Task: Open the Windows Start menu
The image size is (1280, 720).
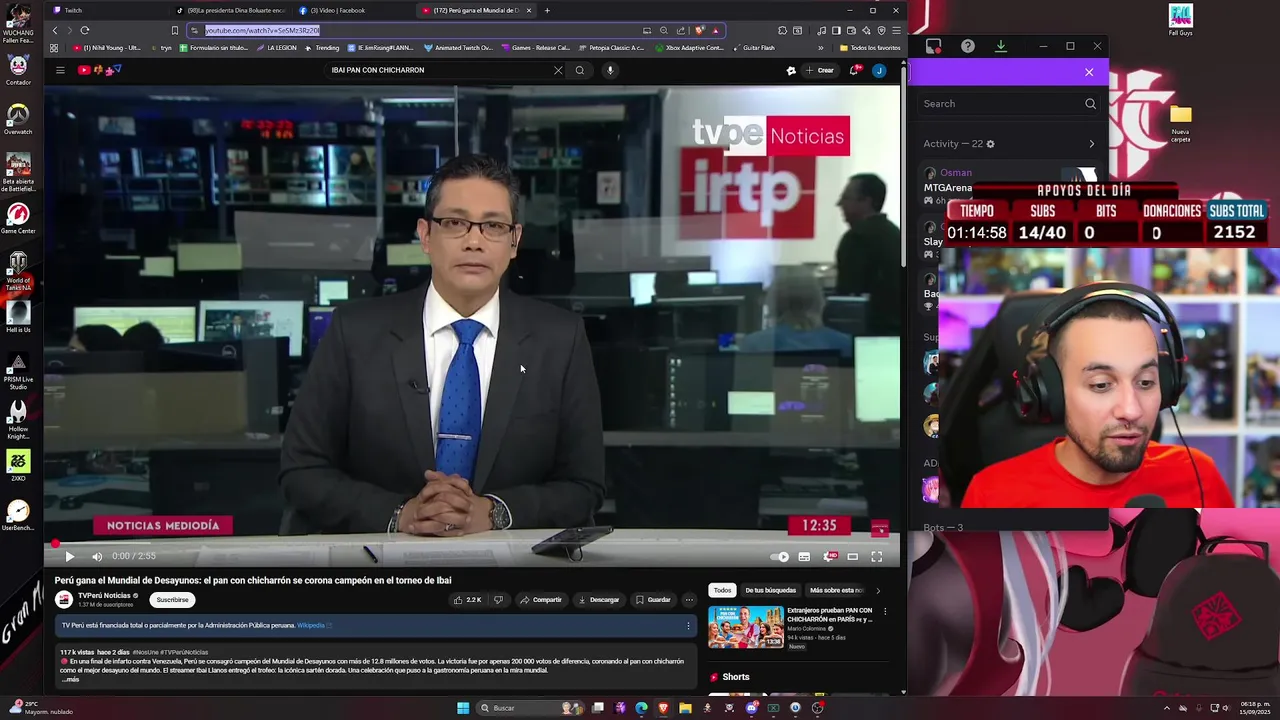Action: tap(463, 708)
